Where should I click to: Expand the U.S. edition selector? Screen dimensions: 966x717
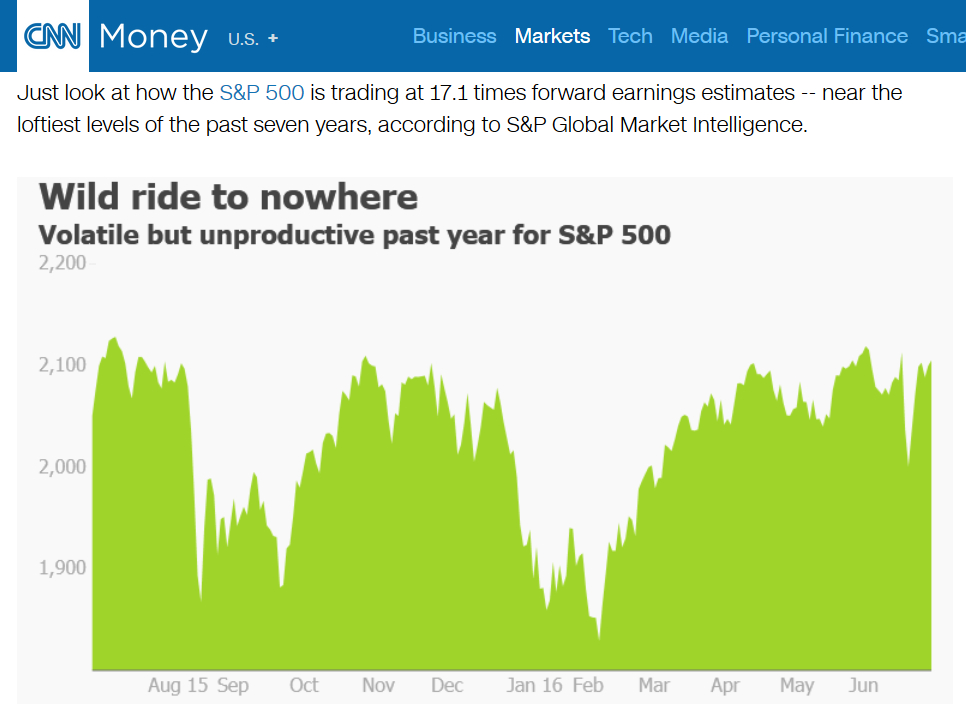[253, 39]
